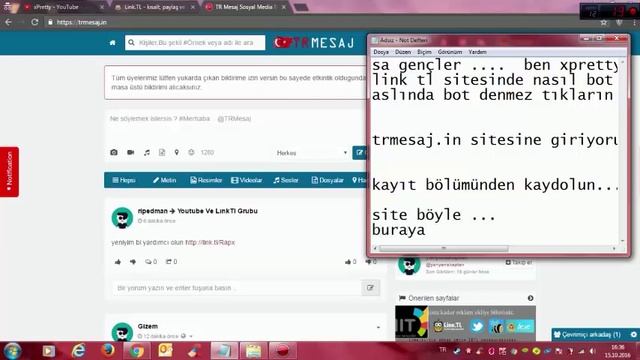Image resolution: width=640 pixels, height=360 pixels.
Task: Open the Görünüm menu in Notepad
Action: coord(450,52)
